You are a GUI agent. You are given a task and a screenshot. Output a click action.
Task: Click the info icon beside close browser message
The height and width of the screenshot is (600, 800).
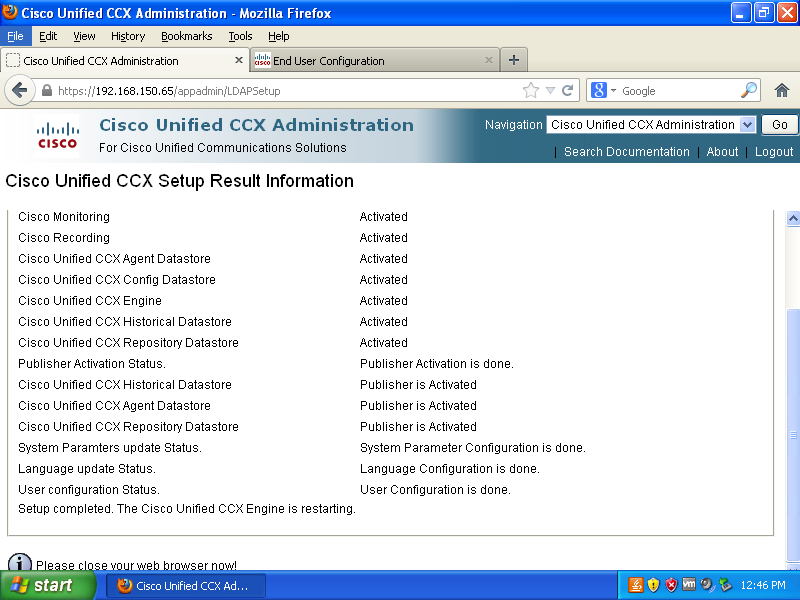pyautogui.click(x=19, y=562)
